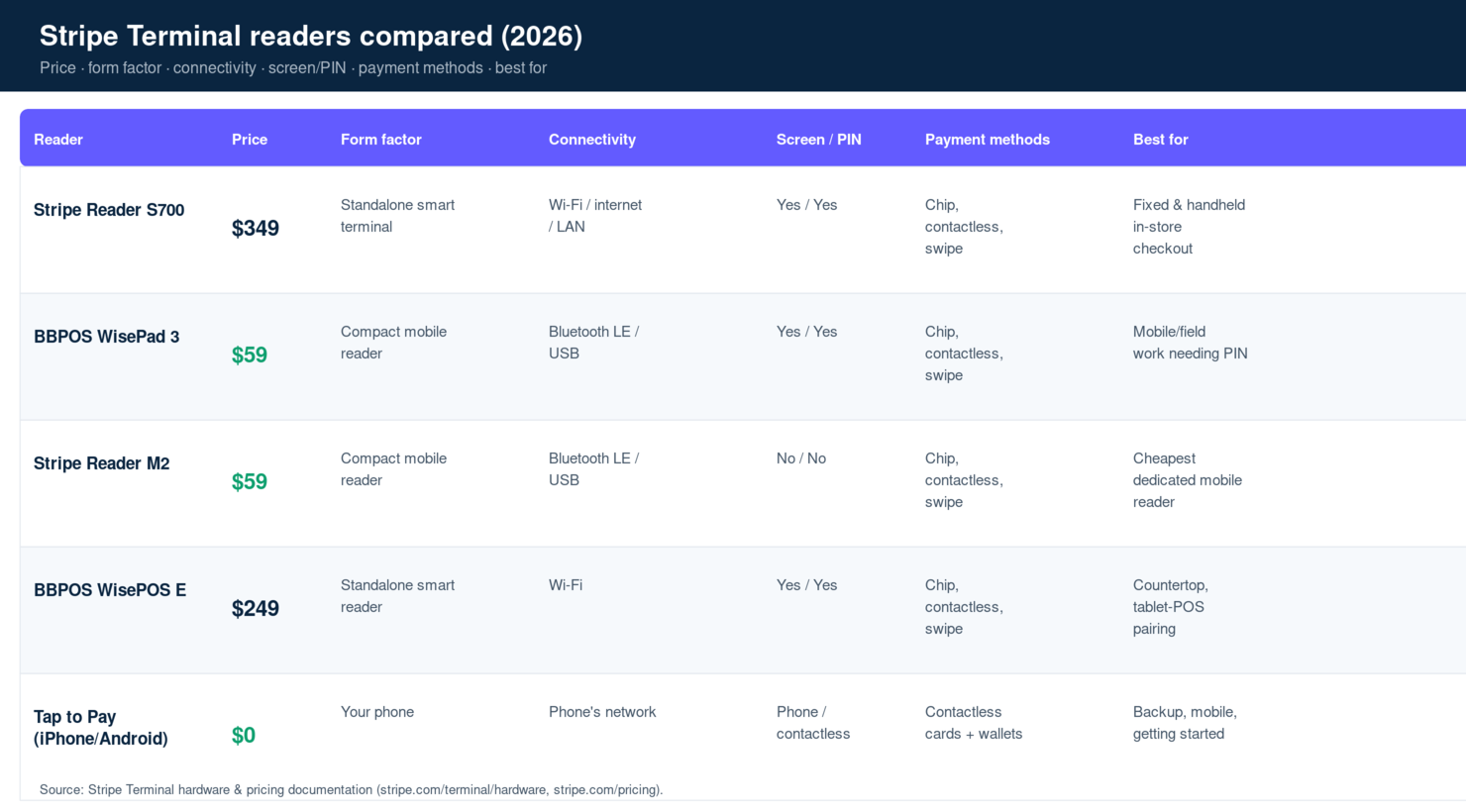Click the 'Stripe Reader M2' row name
The image size is (1466, 812).
pyautogui.click(x=102, y=463)
